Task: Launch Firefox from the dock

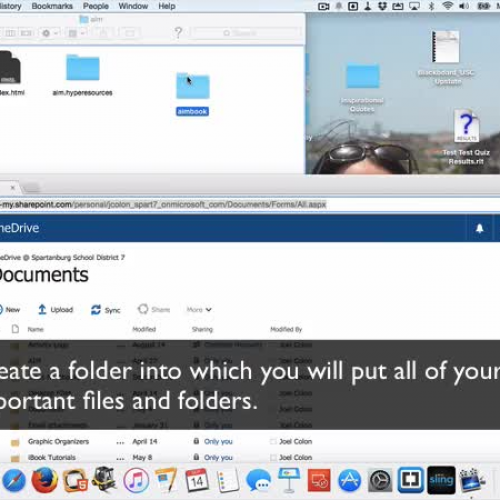Action: tap(44, 480)
